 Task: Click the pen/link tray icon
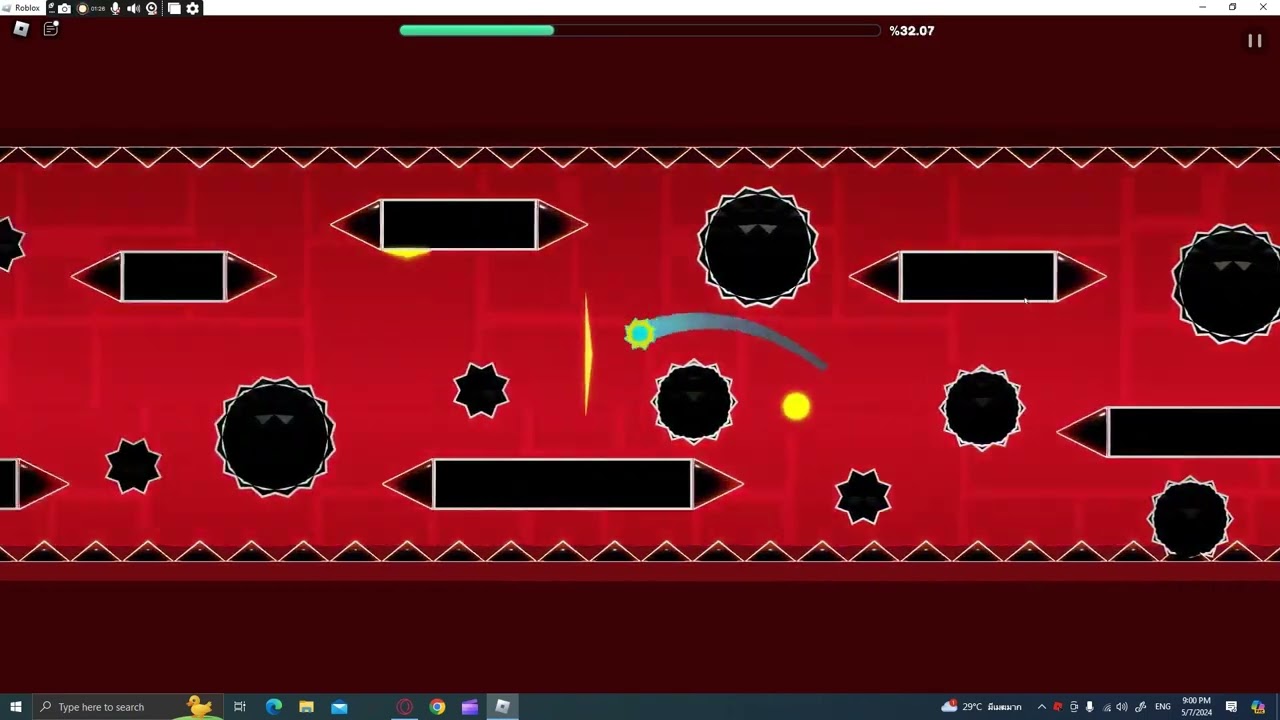pyautogui.click(x=1140, y=707)
